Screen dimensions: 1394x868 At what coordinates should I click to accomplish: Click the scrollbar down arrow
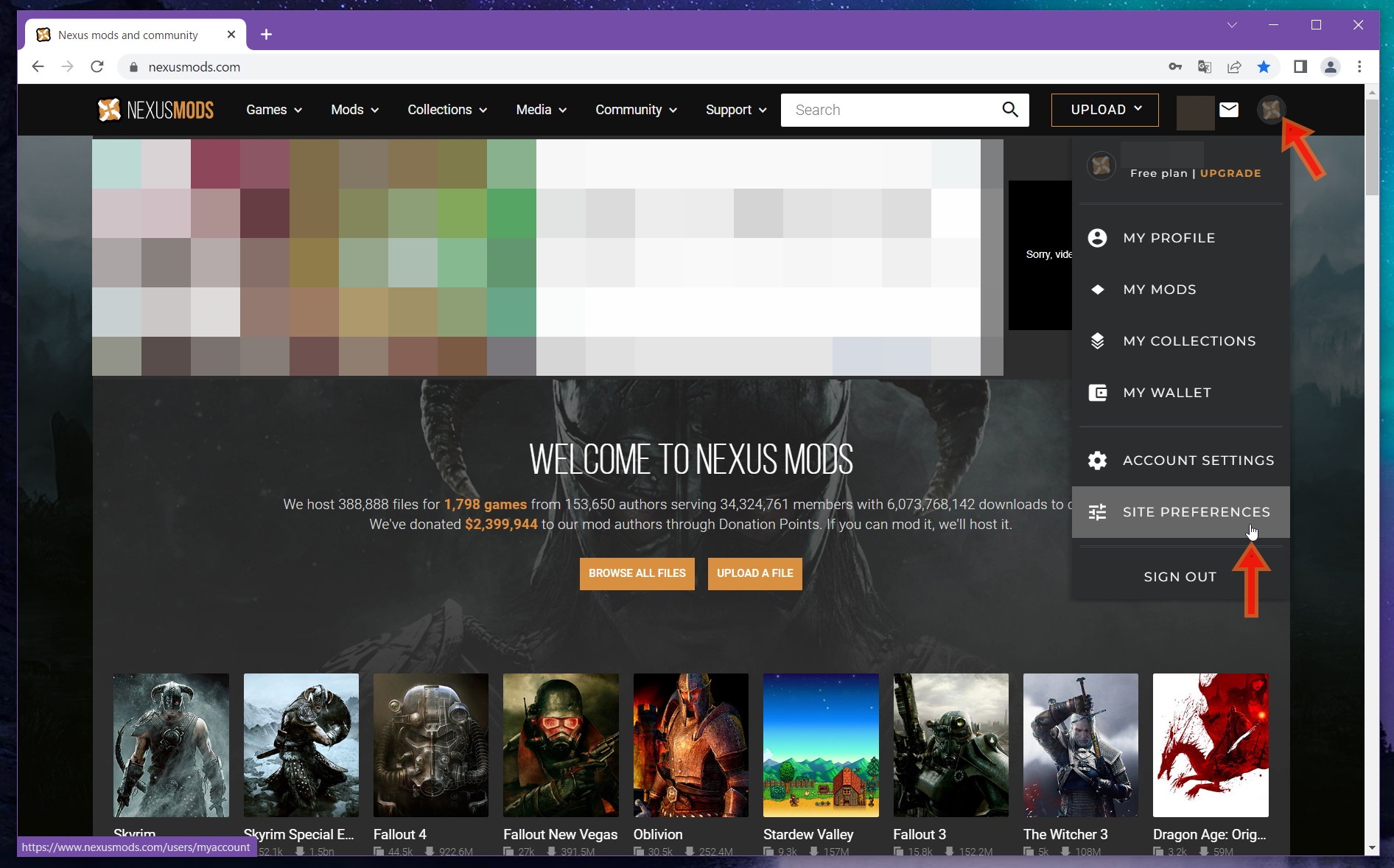coord(1372,848)
